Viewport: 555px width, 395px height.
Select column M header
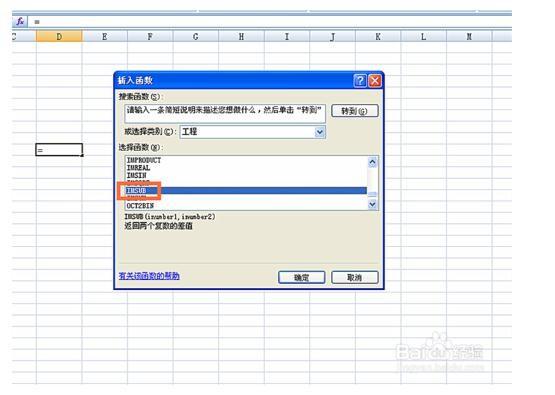(469, 36)
